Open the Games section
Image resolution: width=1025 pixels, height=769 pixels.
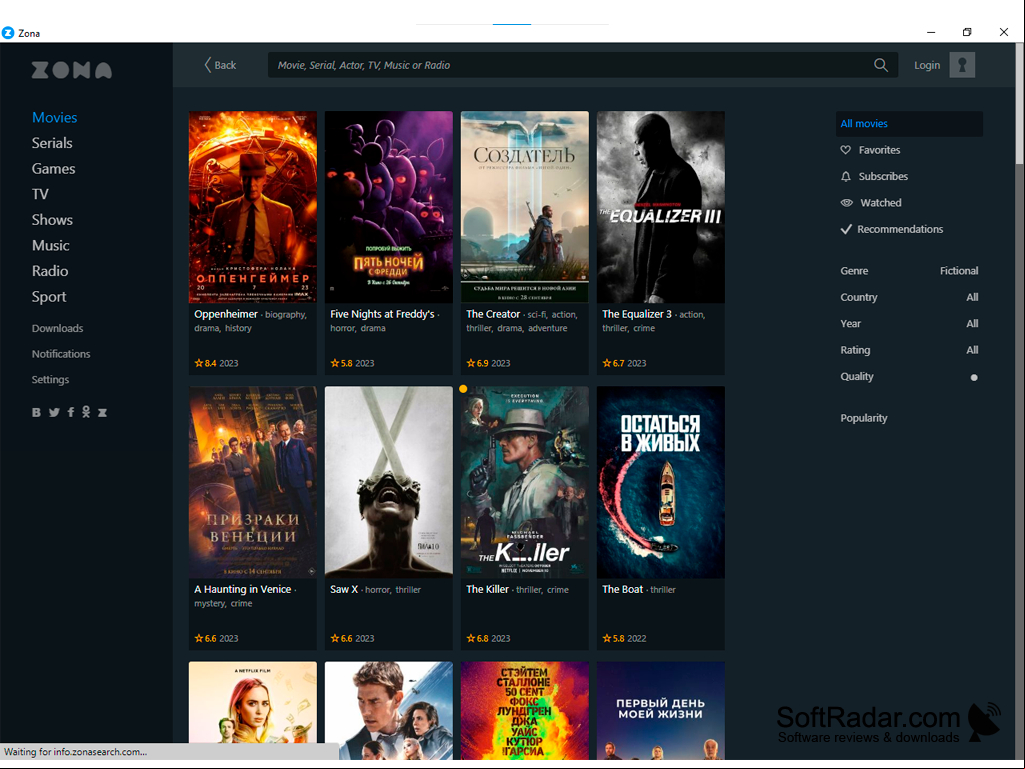pyautogui.click(x=54, y=169)
